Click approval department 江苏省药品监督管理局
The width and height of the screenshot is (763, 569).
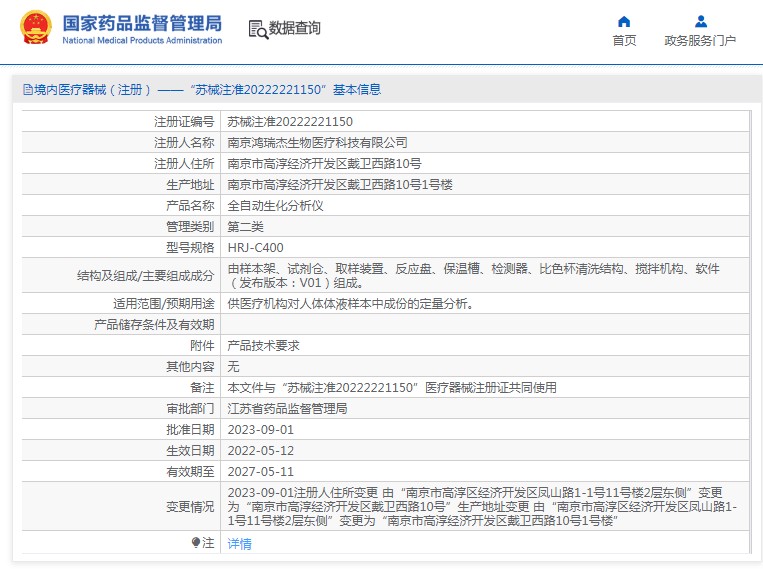[287, 408]
